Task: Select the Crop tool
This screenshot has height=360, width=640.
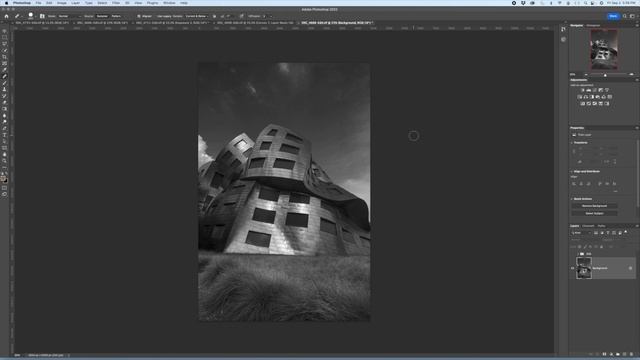Action: point(4,57)
